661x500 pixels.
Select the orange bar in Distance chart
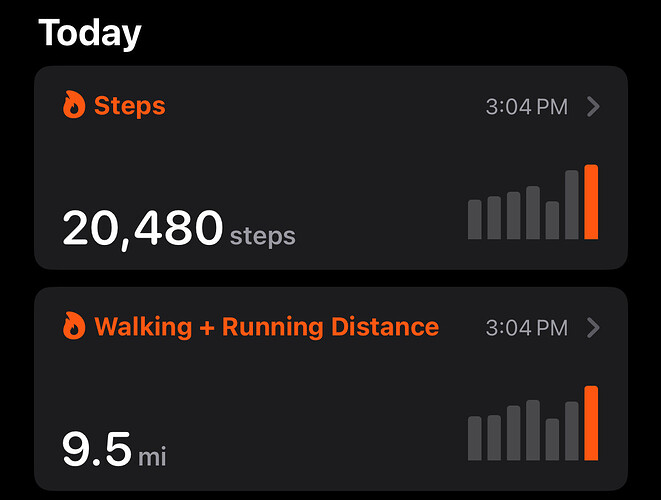591,423
